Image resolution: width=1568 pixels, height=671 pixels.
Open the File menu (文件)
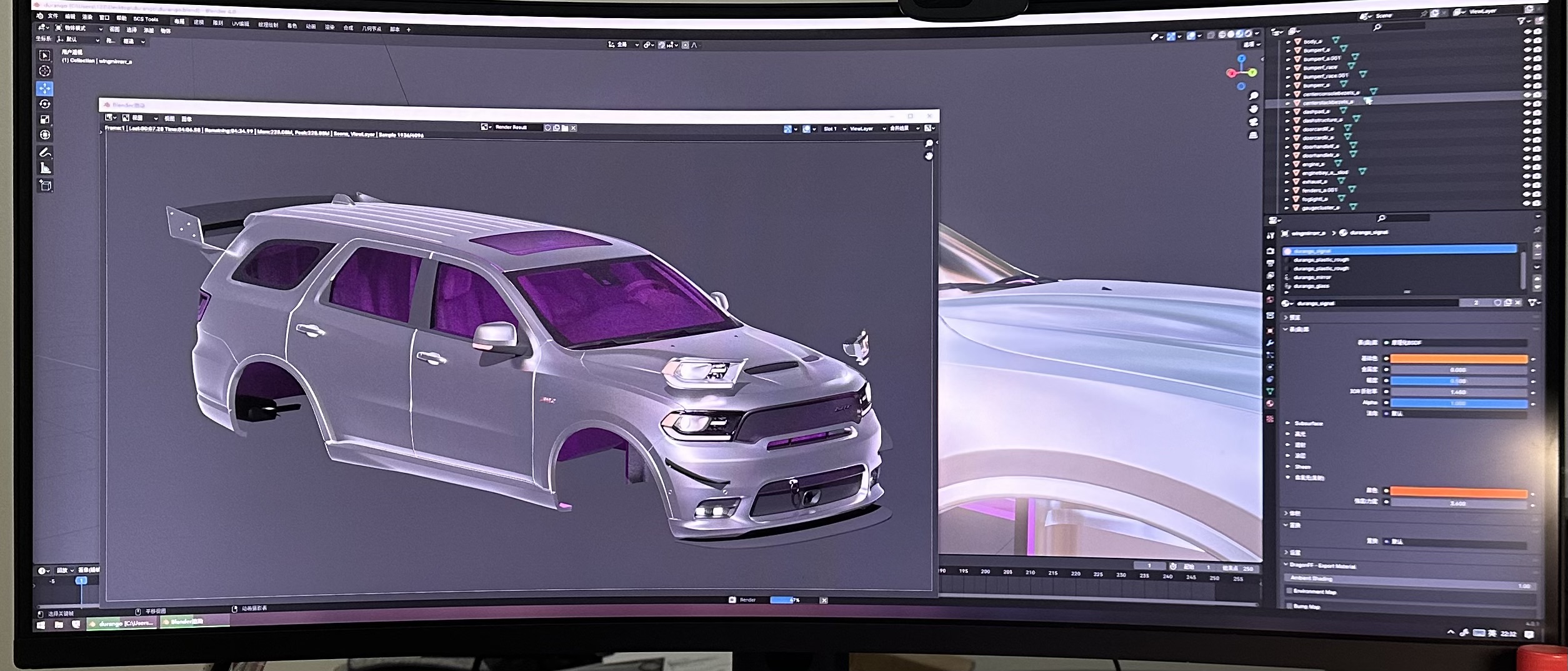53,16
